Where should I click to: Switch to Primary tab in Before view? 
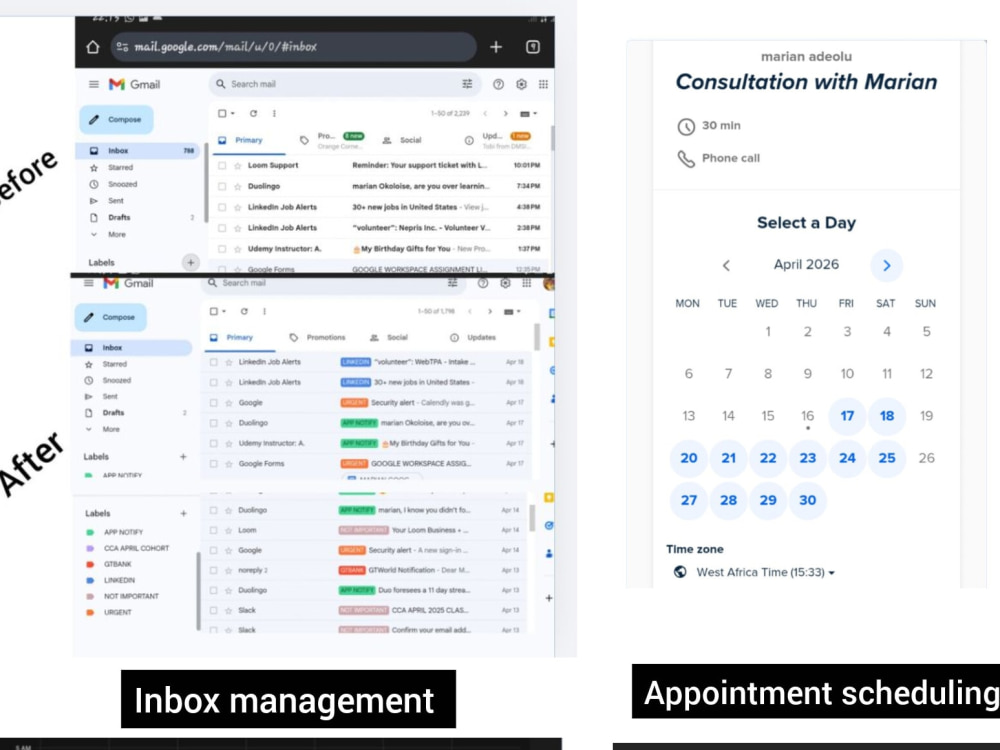pos(248,140)
